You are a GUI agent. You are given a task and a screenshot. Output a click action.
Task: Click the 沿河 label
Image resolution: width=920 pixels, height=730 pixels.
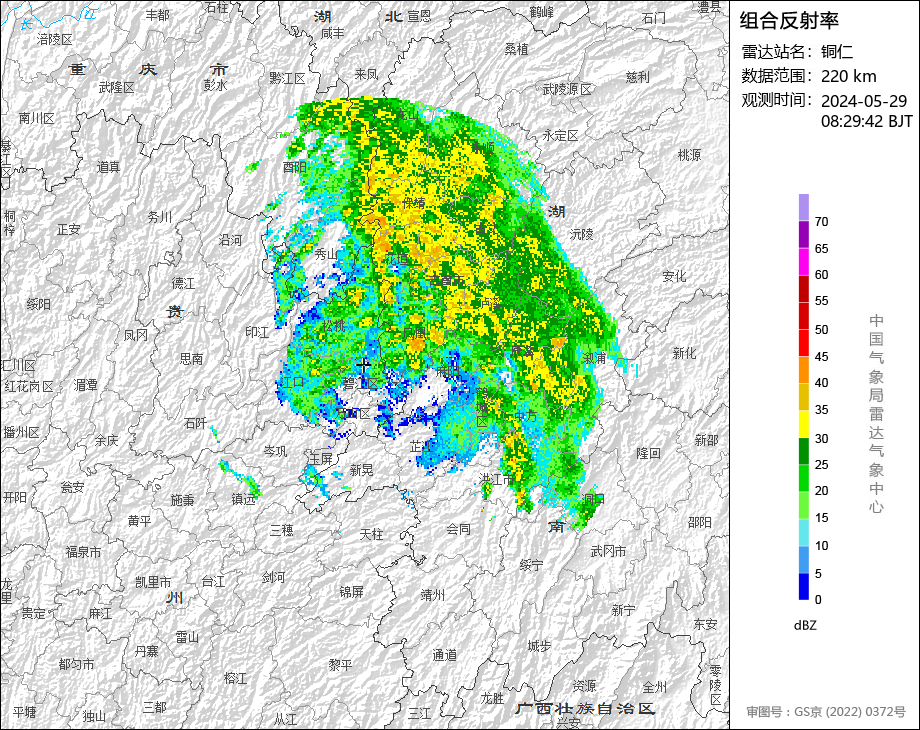(231, 240)
